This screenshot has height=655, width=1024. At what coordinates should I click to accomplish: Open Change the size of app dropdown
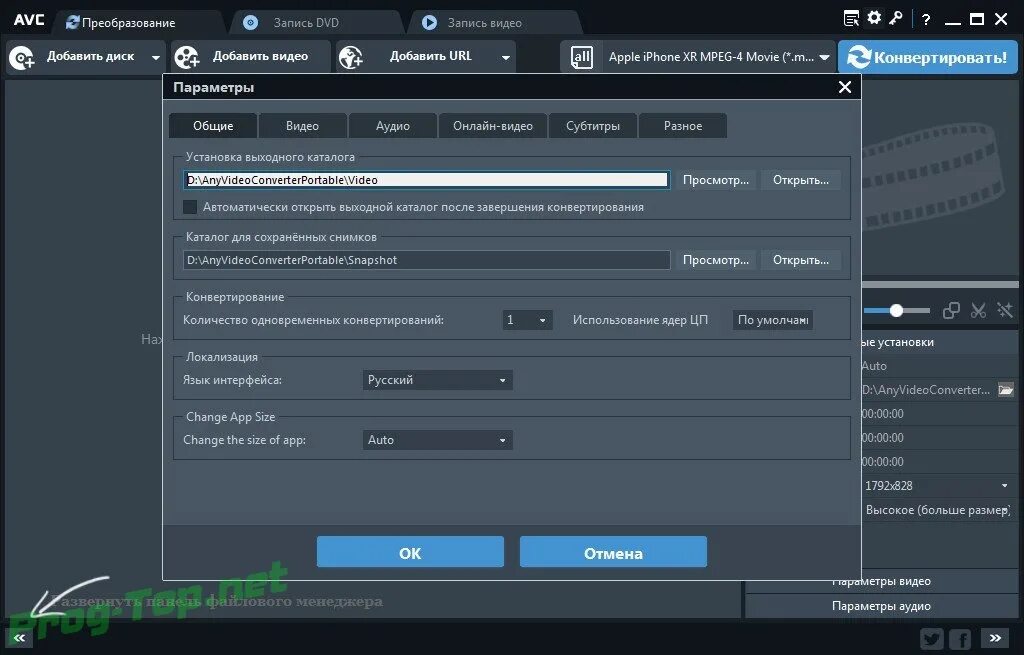click(437, 440)
